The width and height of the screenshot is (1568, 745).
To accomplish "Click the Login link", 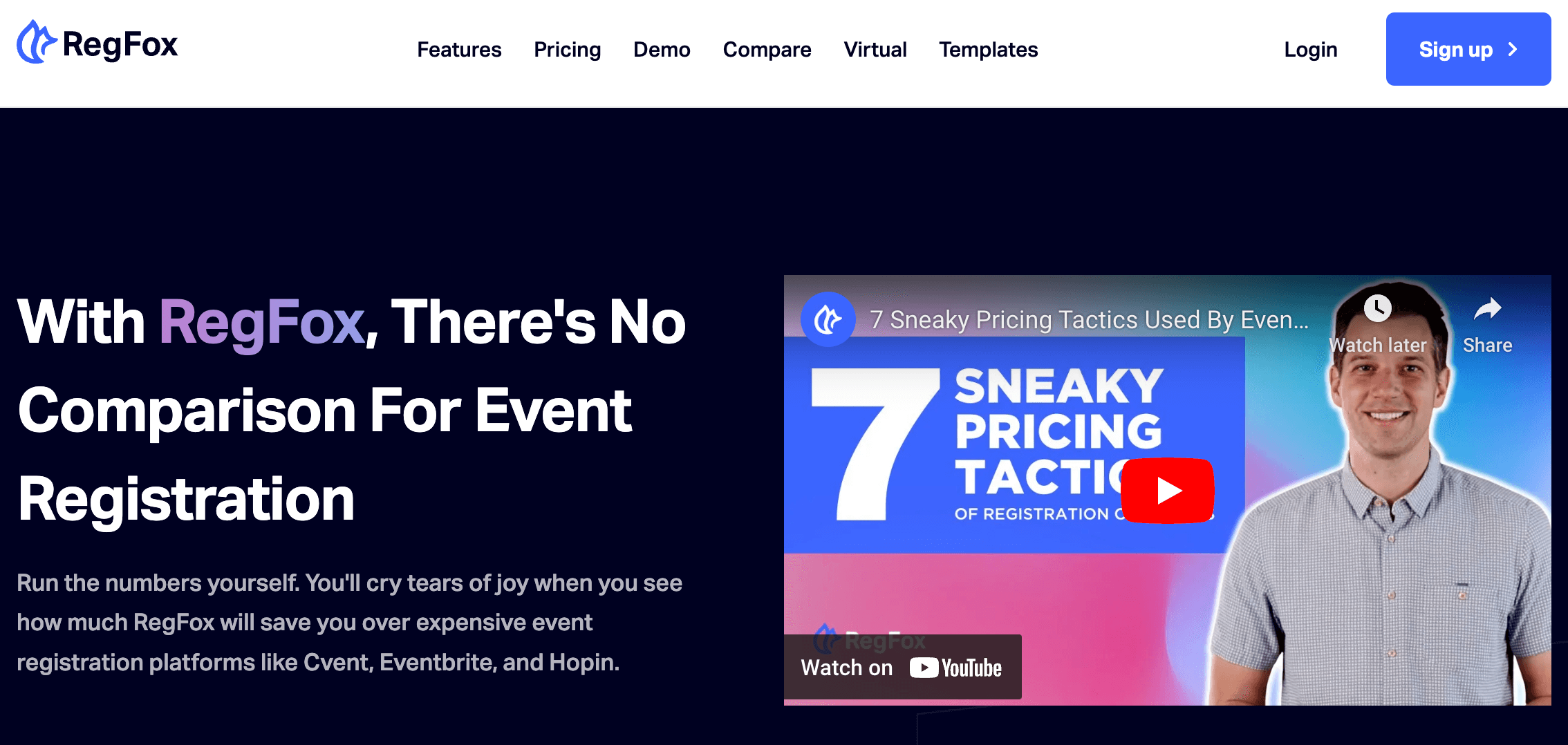I will [x=1310, y=49].
